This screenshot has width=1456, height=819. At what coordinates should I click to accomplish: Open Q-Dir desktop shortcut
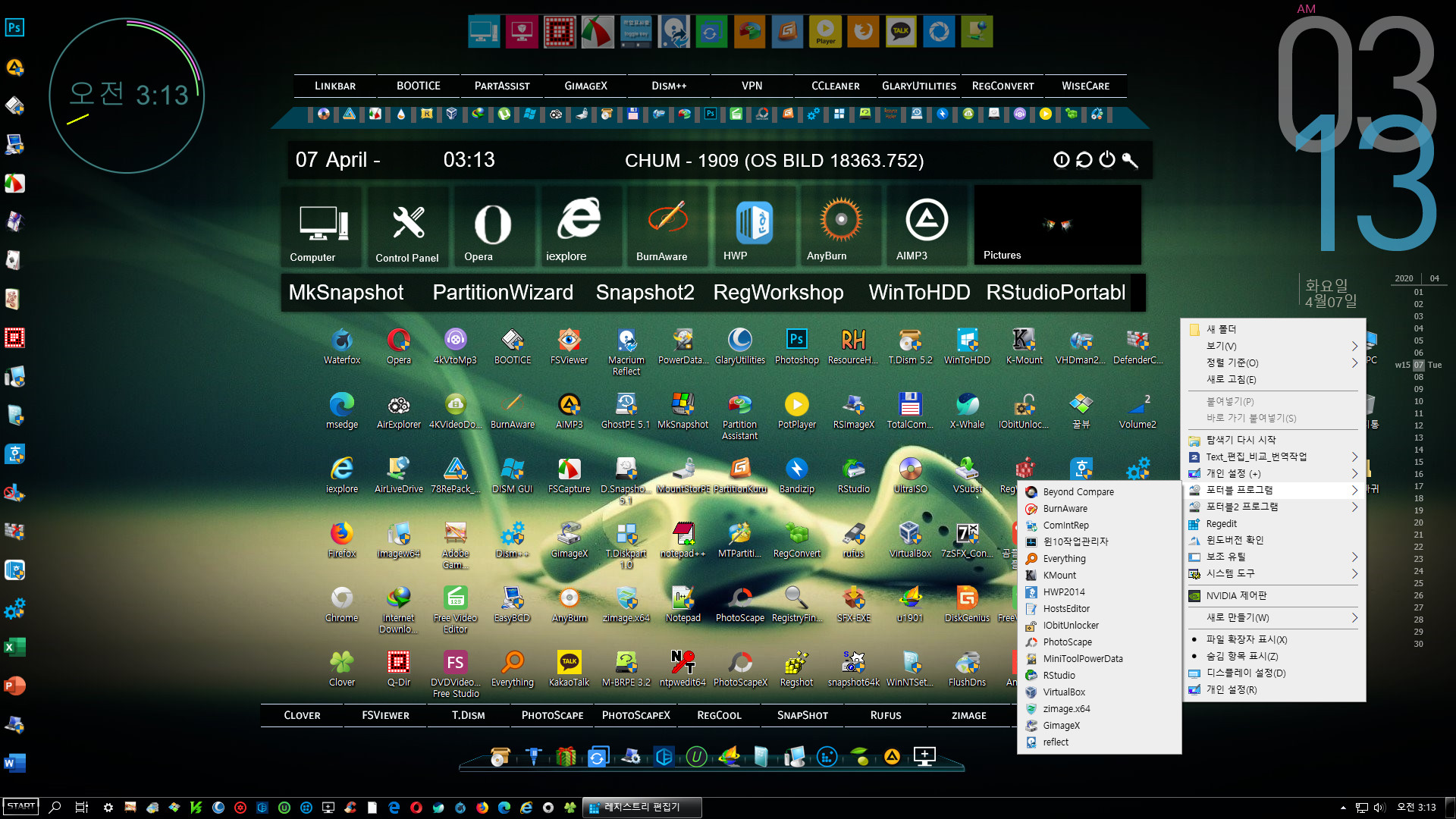pyautogui.click(x=399, y=669)
